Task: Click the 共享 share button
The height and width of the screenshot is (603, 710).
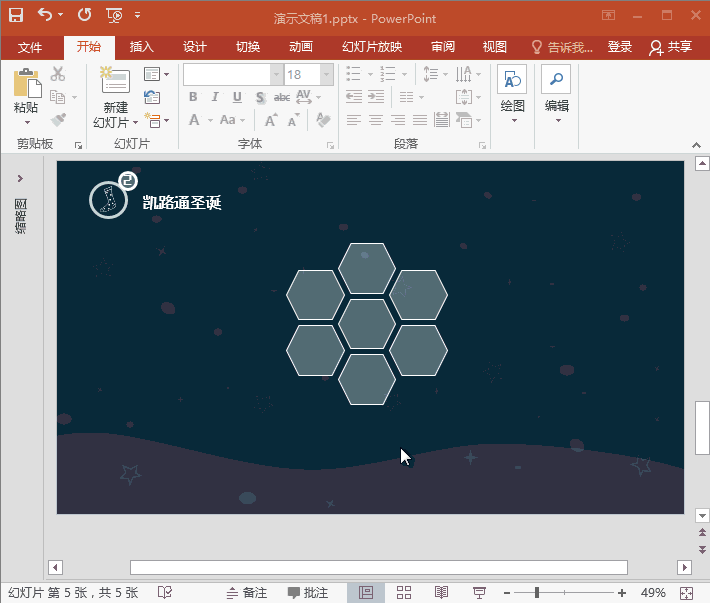Action: pos(670,47)
